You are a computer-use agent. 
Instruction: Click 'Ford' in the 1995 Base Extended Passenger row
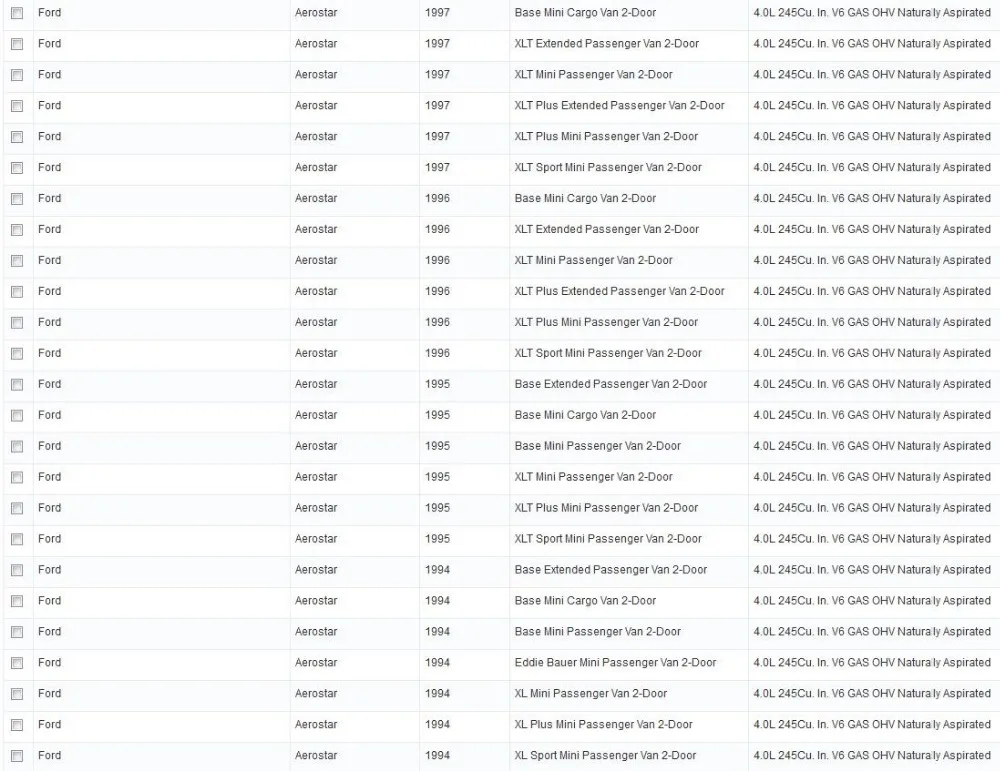click(x=50, y=385)
